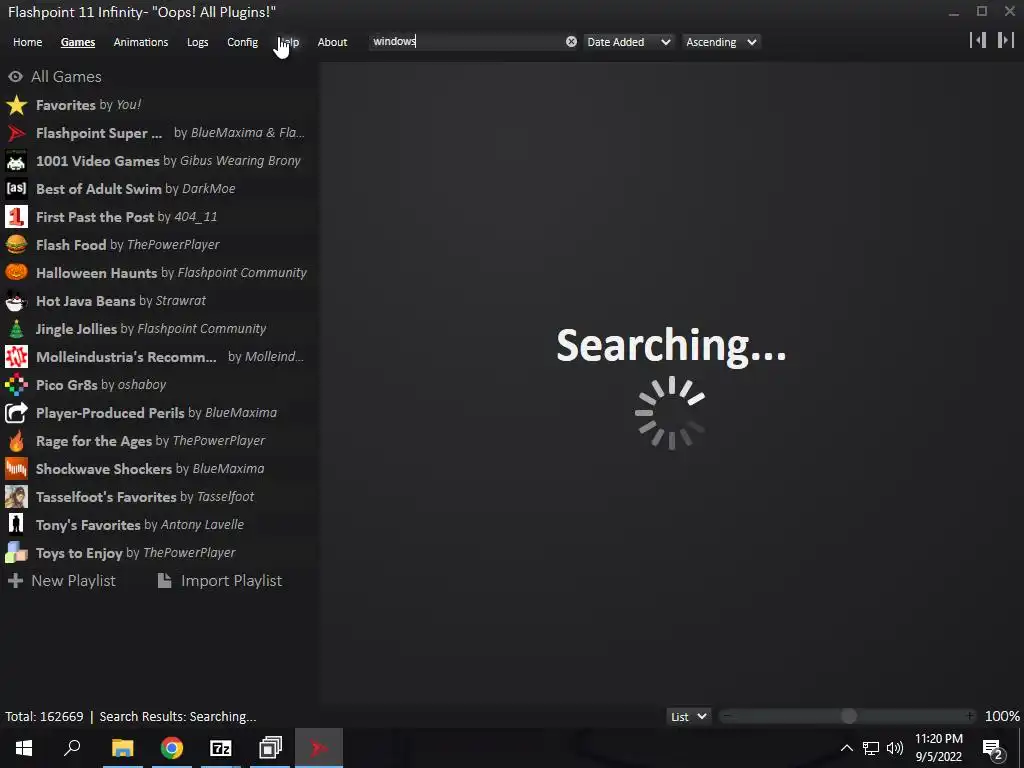Click the plus icon beside New Playlist
The height and width of the screenshot is (768, 1024).
pos(16,581)
